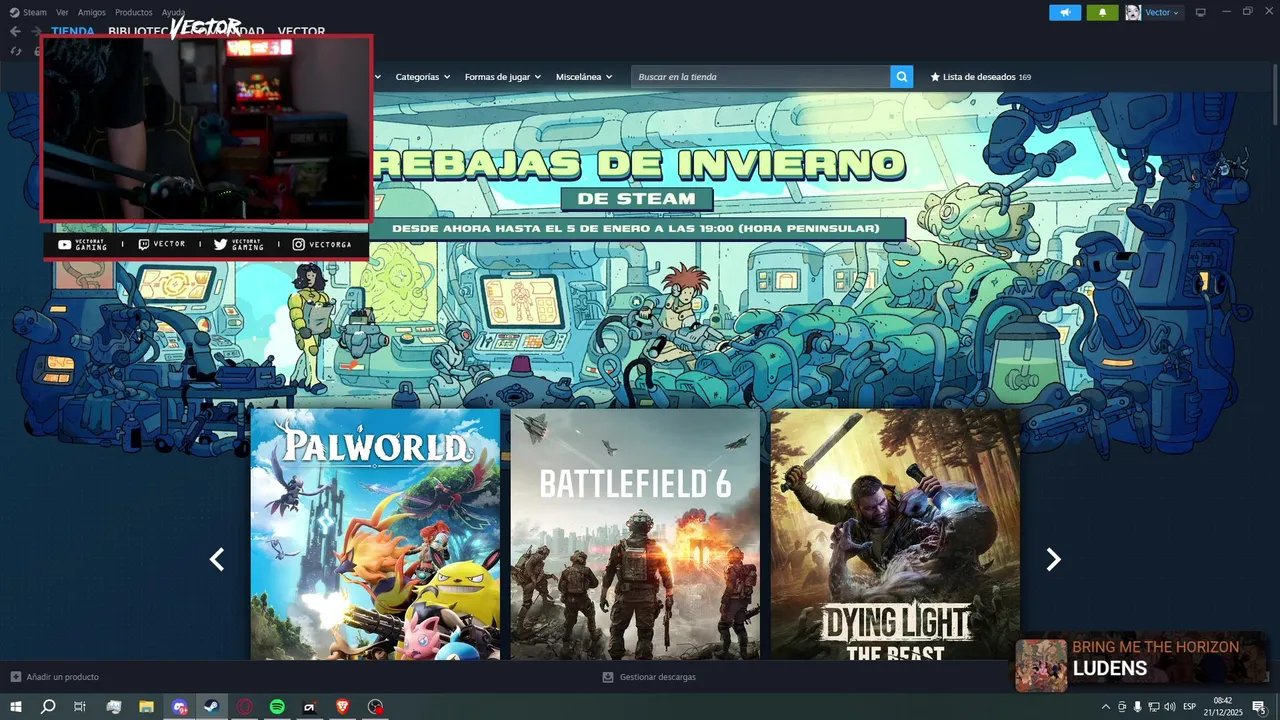Open the Ayuda menu
Image resolution: width=1280 pixels, height=720 pixels.
tap(173, 12)
